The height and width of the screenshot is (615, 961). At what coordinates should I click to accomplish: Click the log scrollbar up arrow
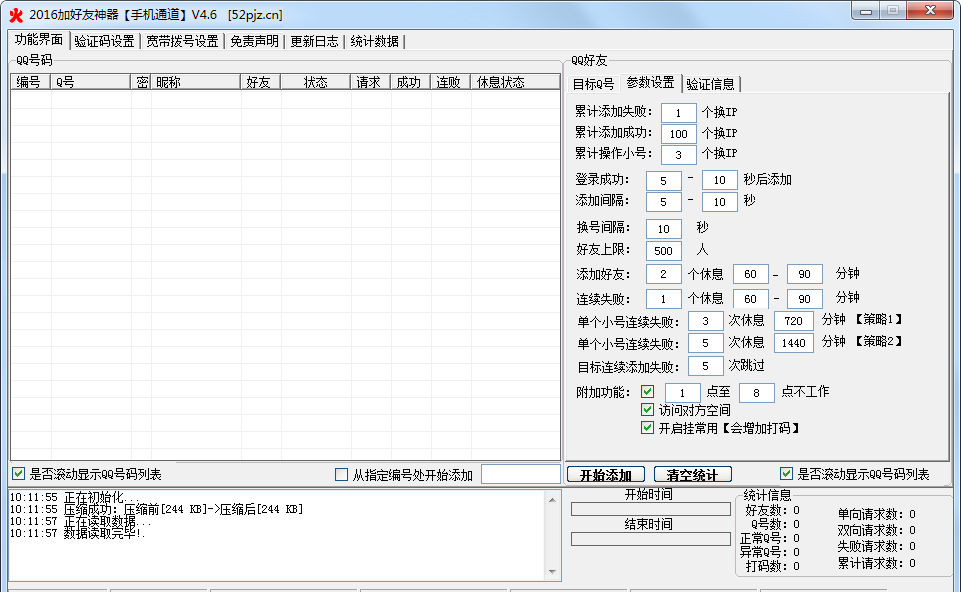pos(552,500)
